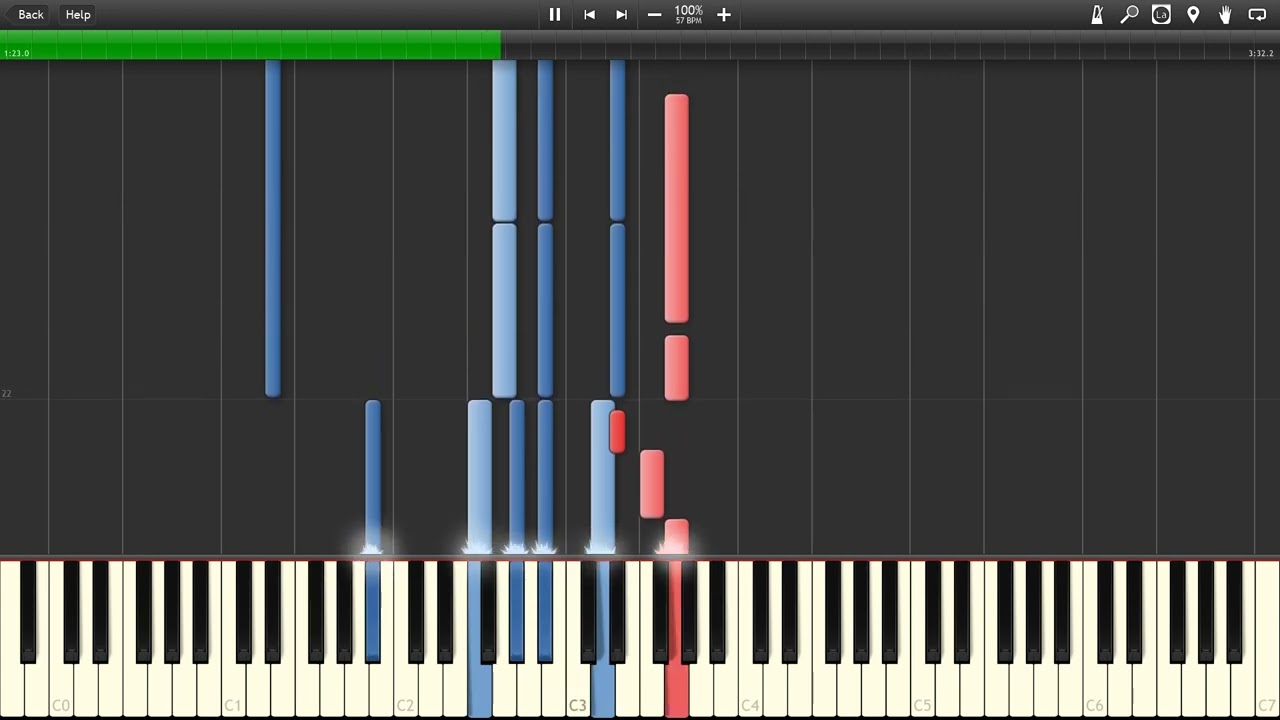Open the hand selection settings

coord(1225,15)
